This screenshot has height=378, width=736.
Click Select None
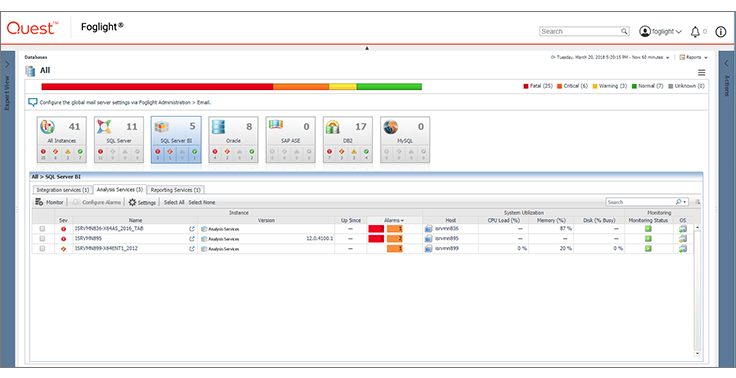[x=202, y=202]
